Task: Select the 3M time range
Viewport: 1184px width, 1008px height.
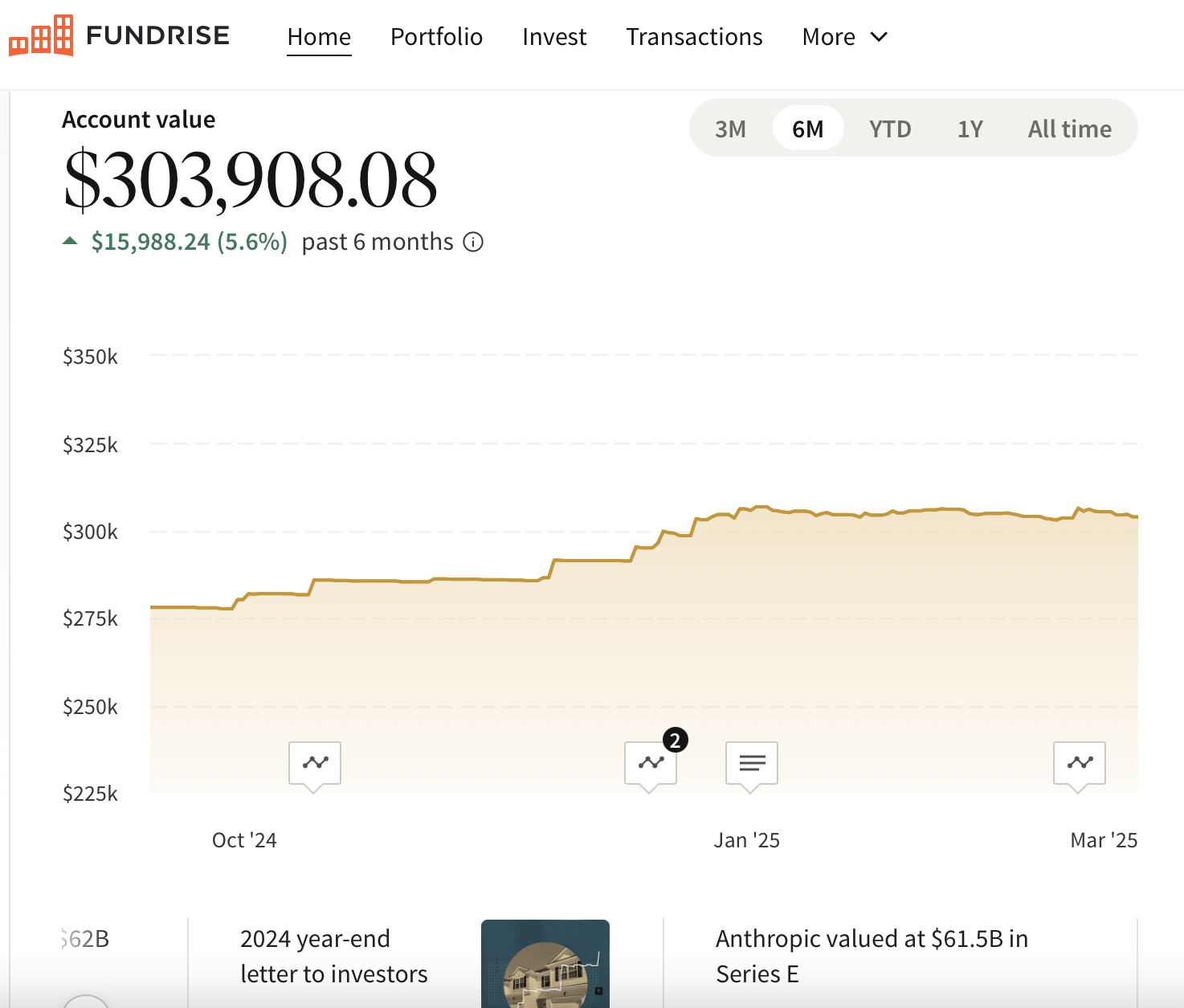Action: [x=731, y=129]
